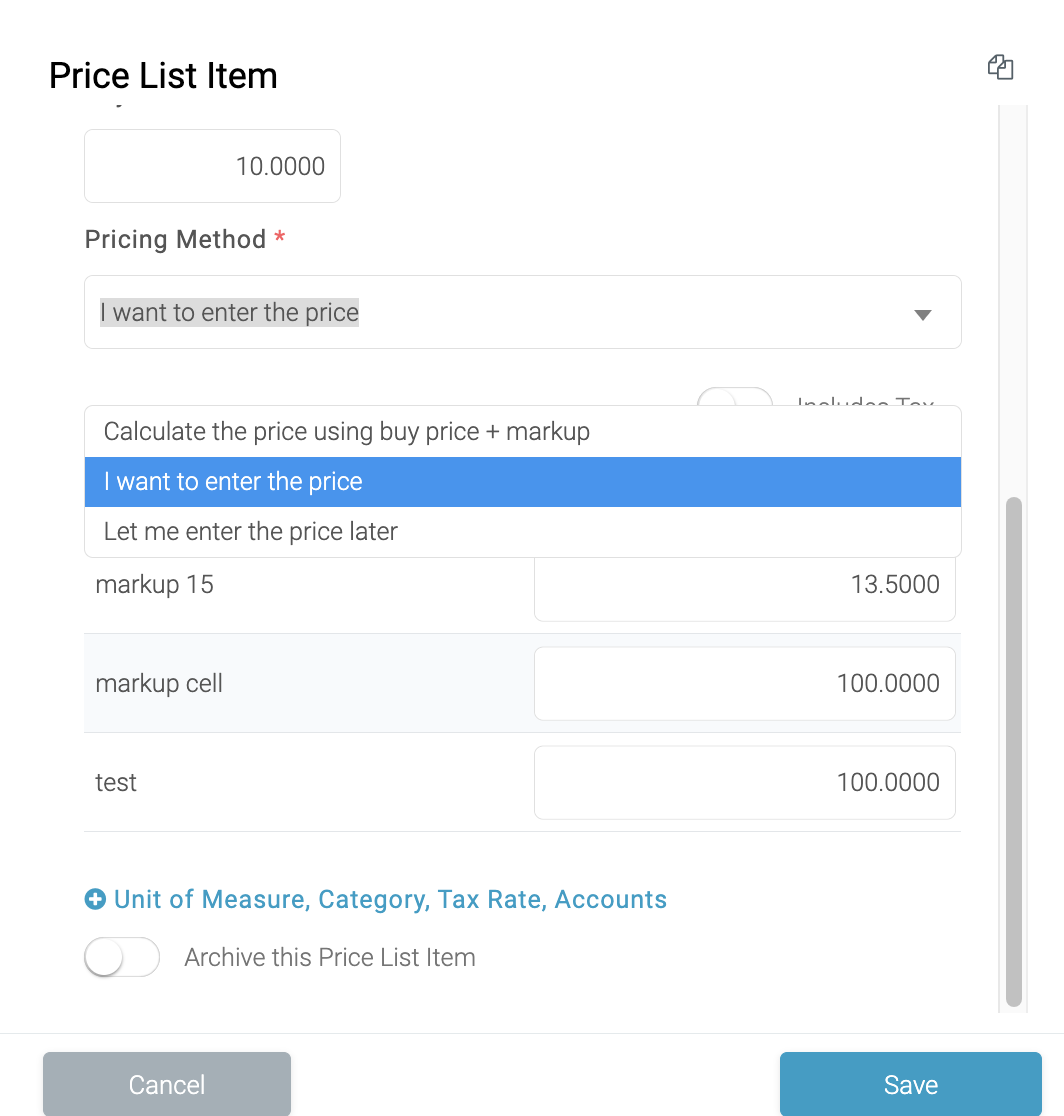The width and height of the screenshot is (1064, 1116).
Task: Click the 'markup cell' row name
Action: [x=159, y=684]
